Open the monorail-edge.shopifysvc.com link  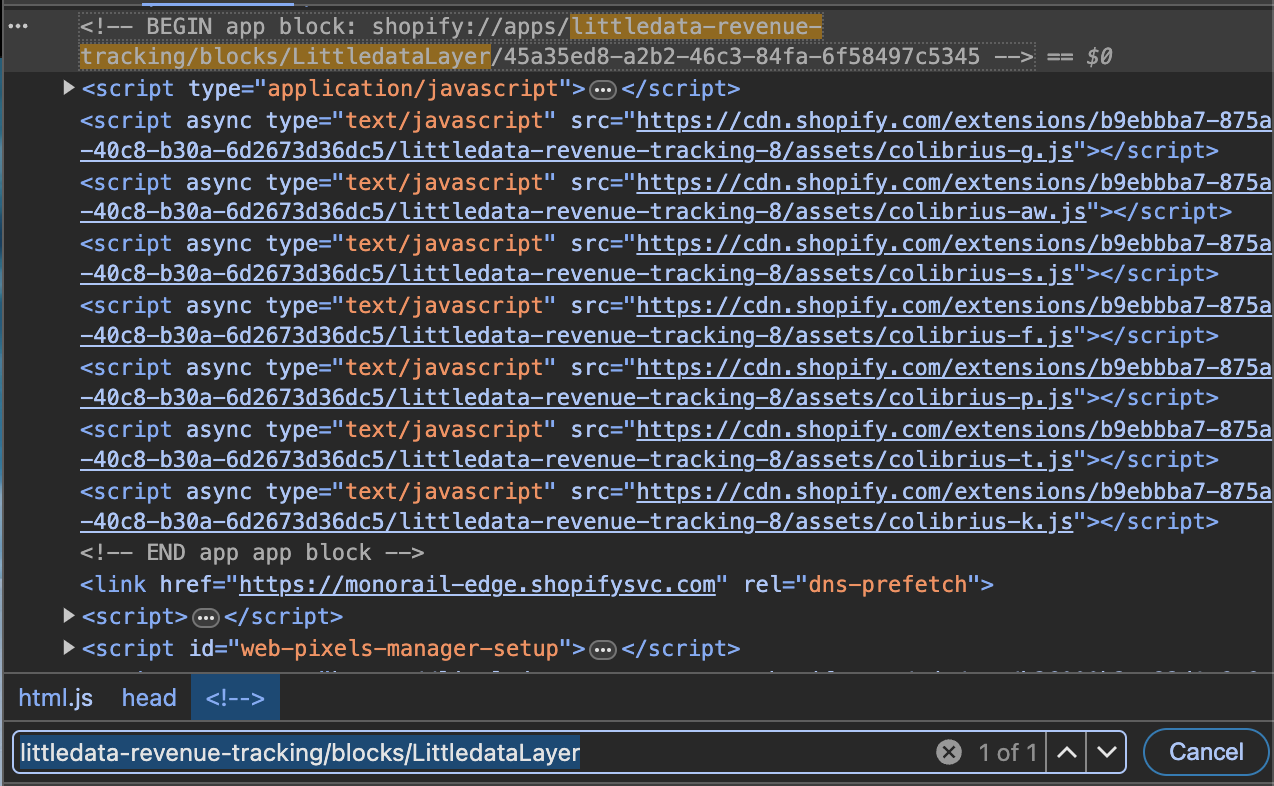pyautogui.click(x=478, y=584)
